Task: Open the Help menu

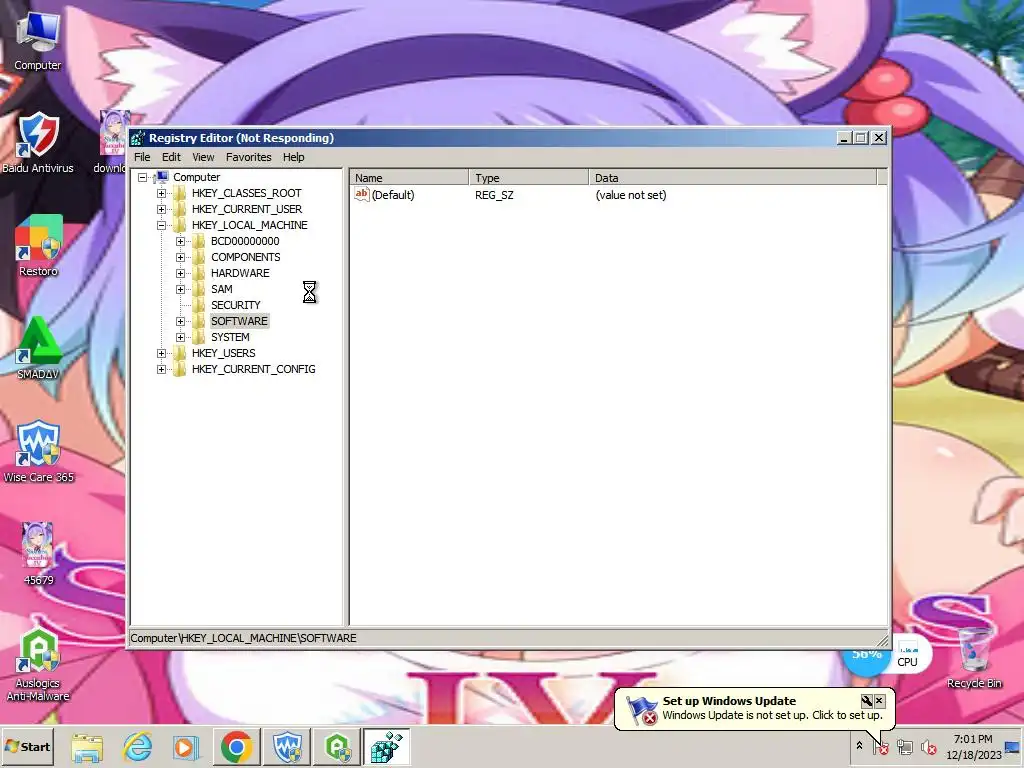Action: [x=293, y=157]
